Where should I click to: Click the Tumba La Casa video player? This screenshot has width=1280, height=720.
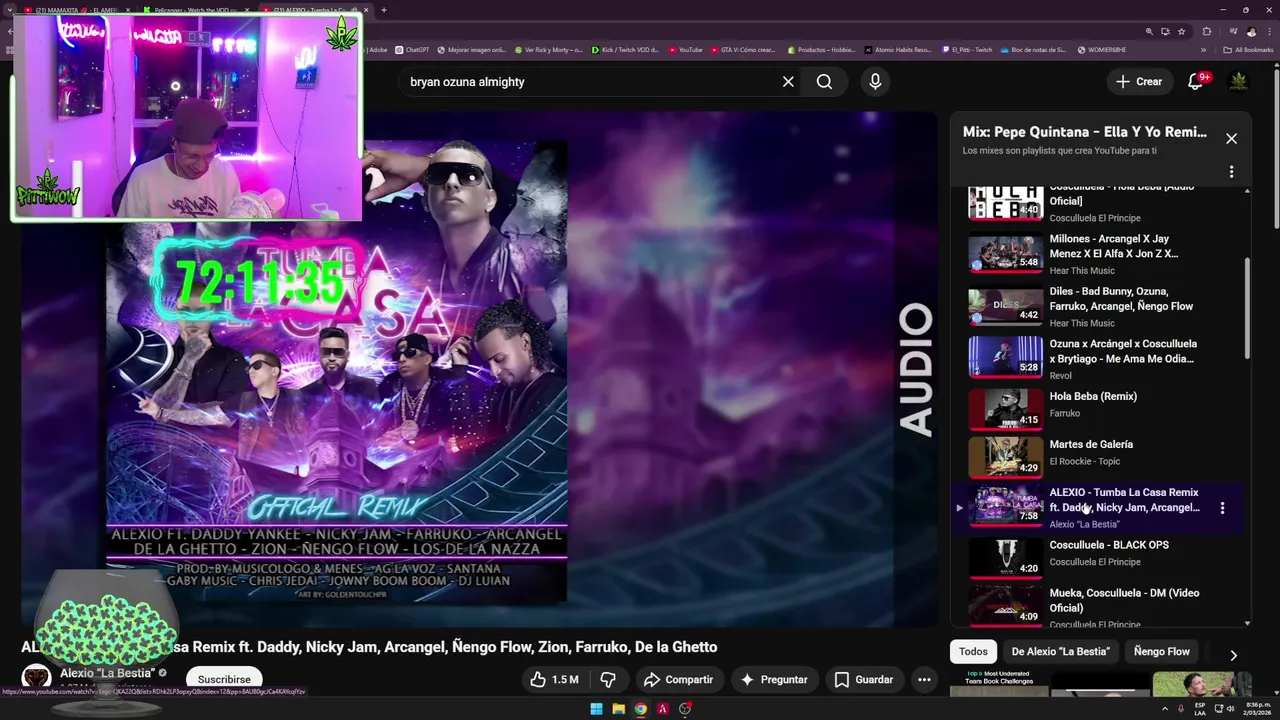coord(480,370)
